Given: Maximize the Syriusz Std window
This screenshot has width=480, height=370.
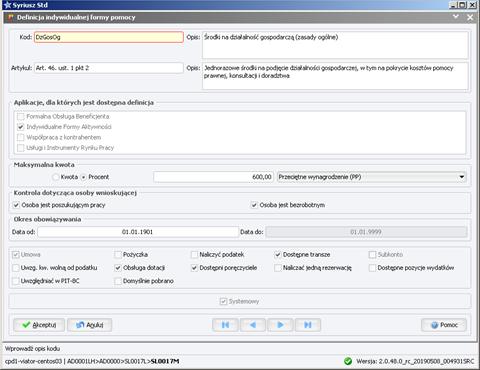Looking at the screenshot, I should [462, 5].
